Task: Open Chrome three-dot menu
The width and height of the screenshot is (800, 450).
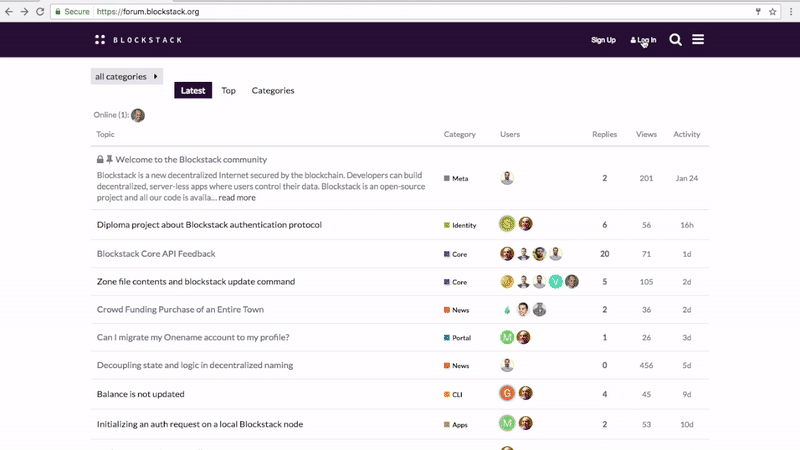Action: pos(791,11)
